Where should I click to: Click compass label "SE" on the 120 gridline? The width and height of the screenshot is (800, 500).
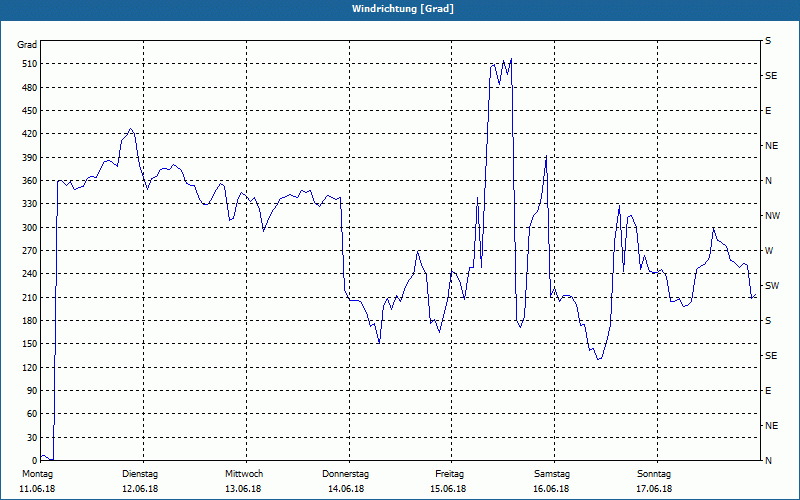(771, 356)
